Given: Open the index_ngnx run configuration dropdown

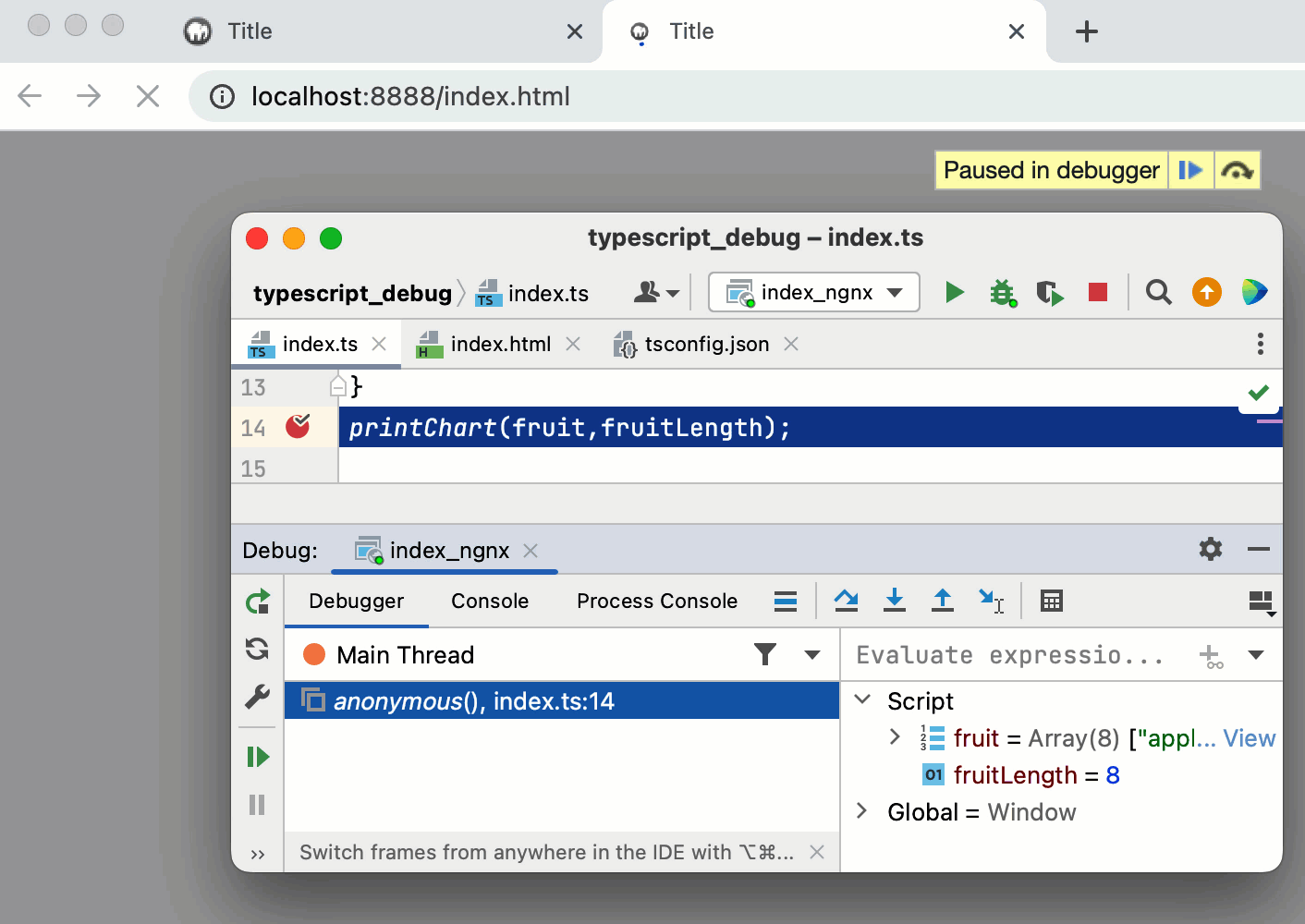Looking at the screenshot, I should 813,292.
